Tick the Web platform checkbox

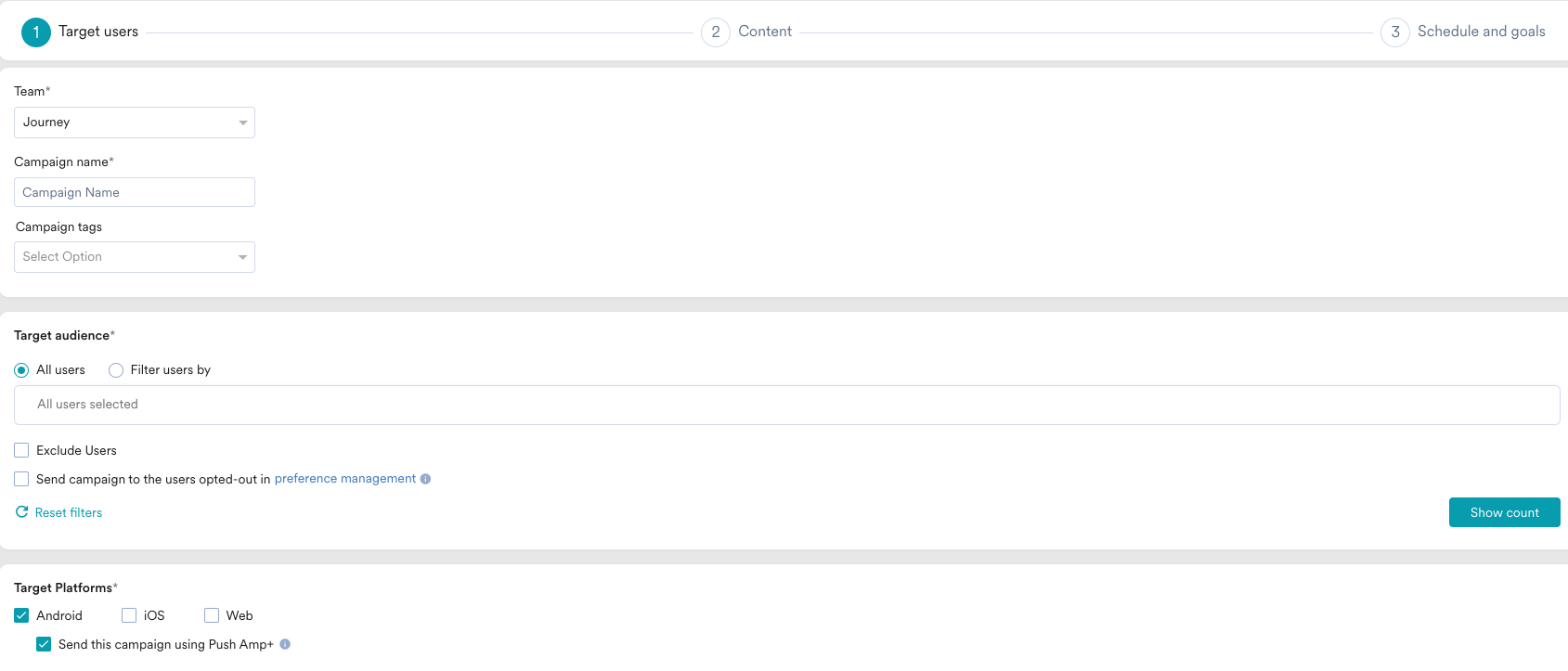point(212,615)
